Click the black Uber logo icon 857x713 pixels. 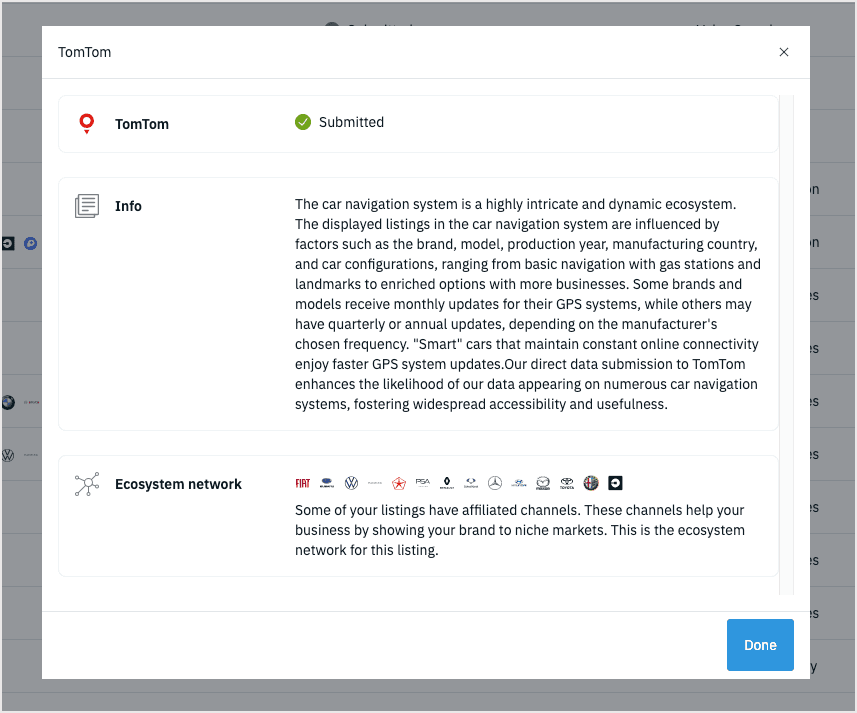pyautogui.click(x=615, y=483)
